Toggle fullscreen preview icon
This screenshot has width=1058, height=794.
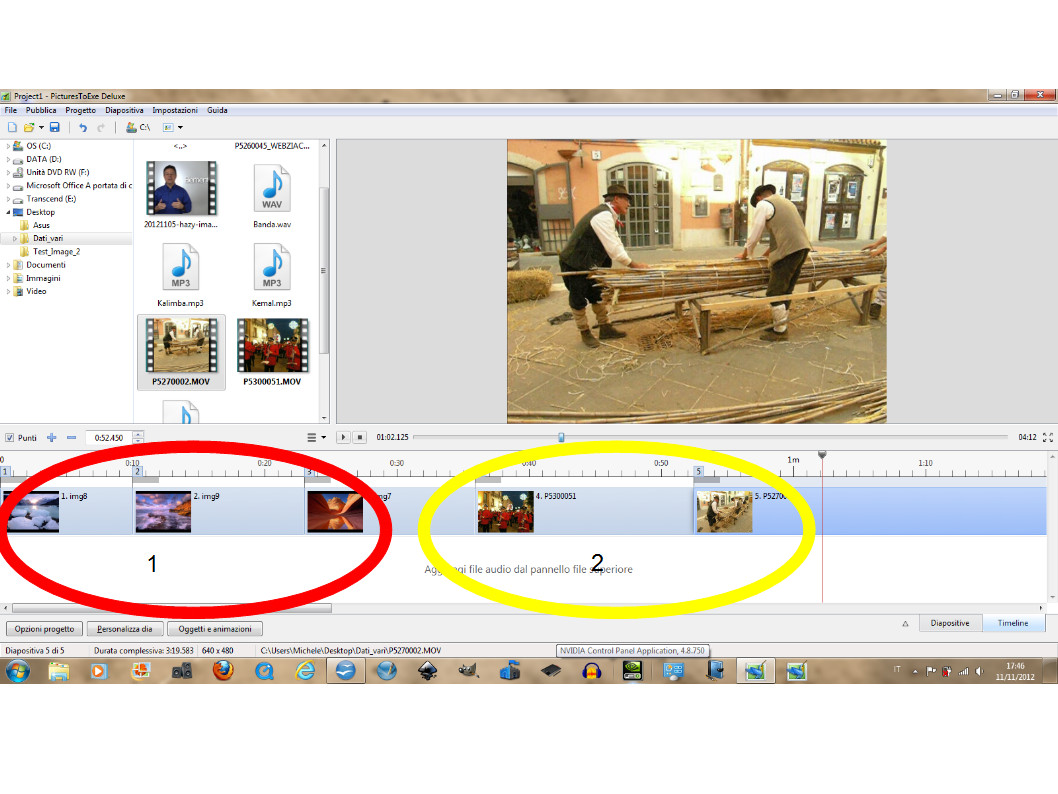[1047, 437]
